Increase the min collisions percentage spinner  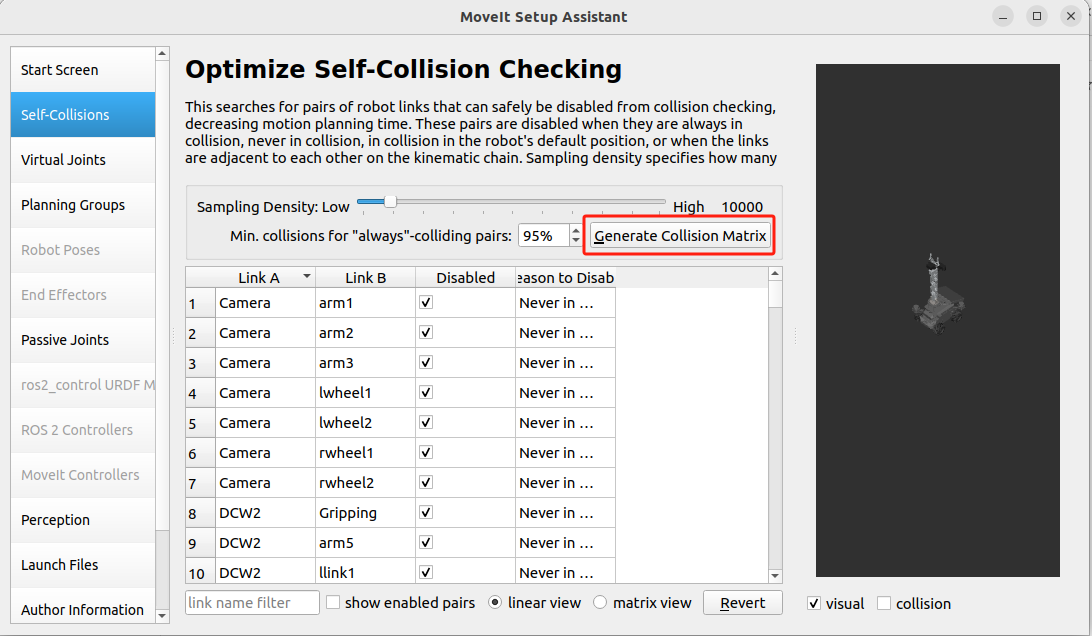[576, 230]
